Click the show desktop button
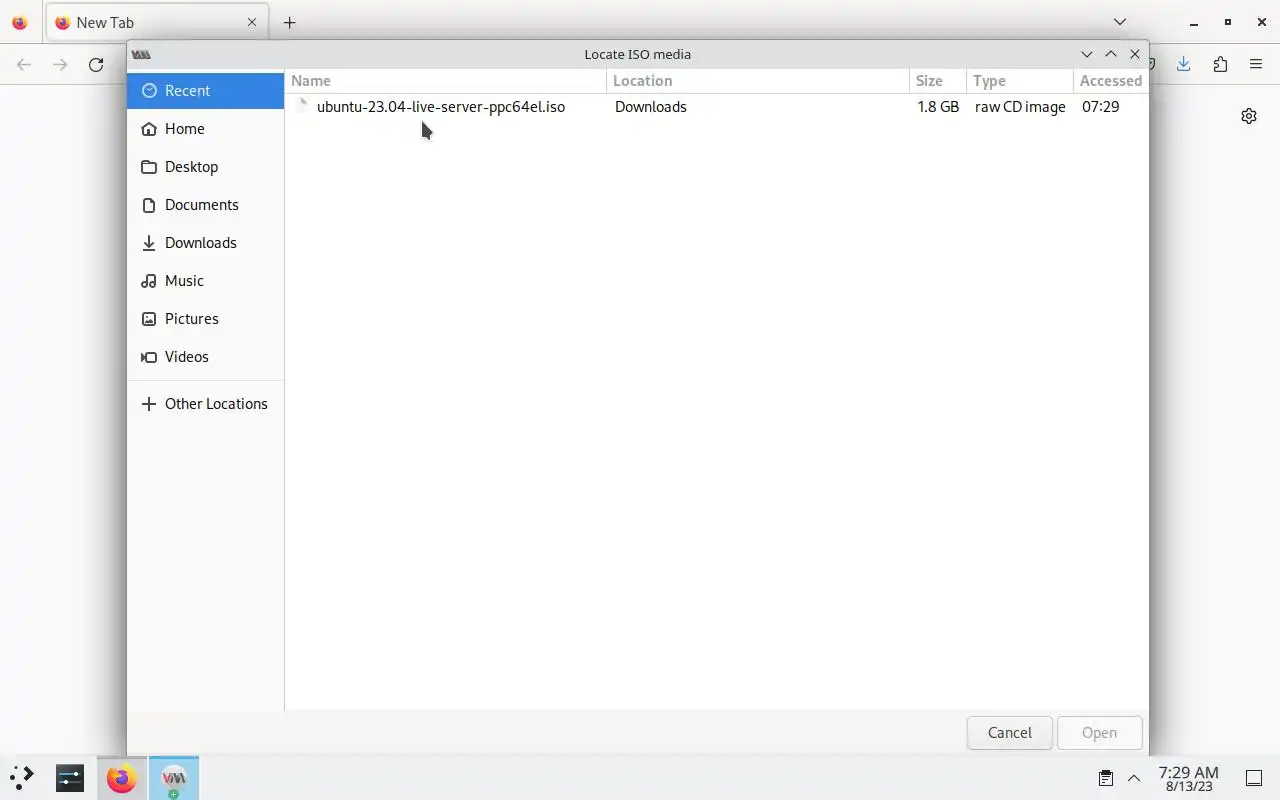 pyautogui.click(x=1254, y=778)
